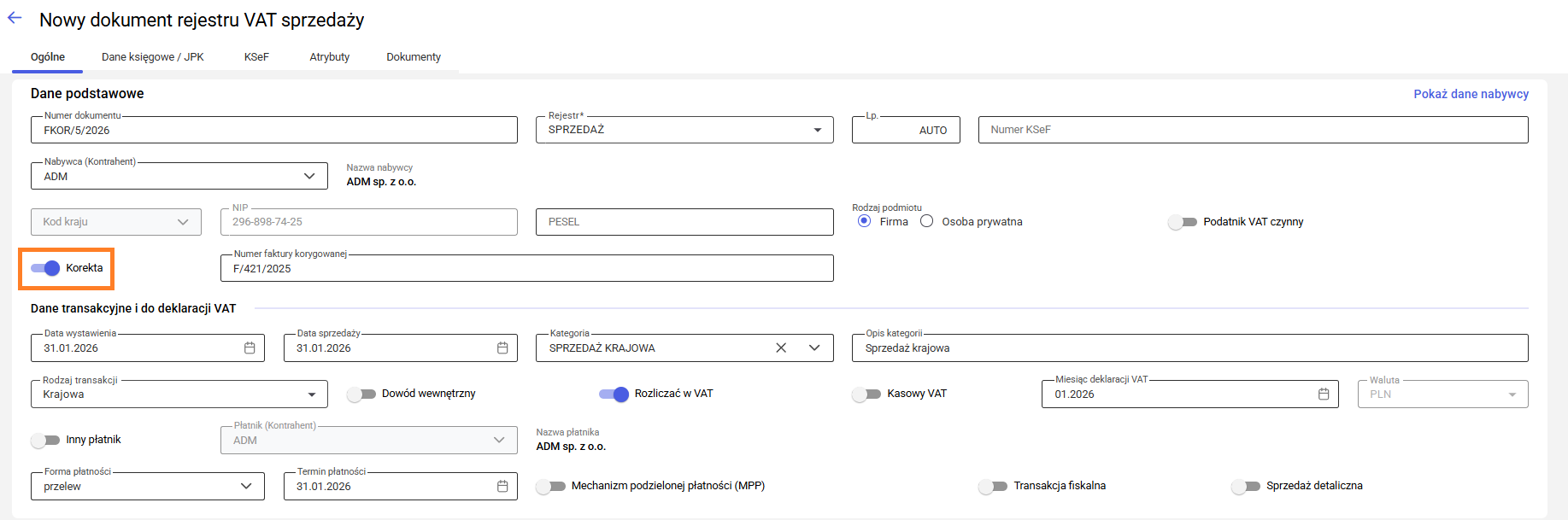Viewport: 1568px width, 520px height.
Task: Expand Forma płatności dropdown
Action: pos(246,487)
